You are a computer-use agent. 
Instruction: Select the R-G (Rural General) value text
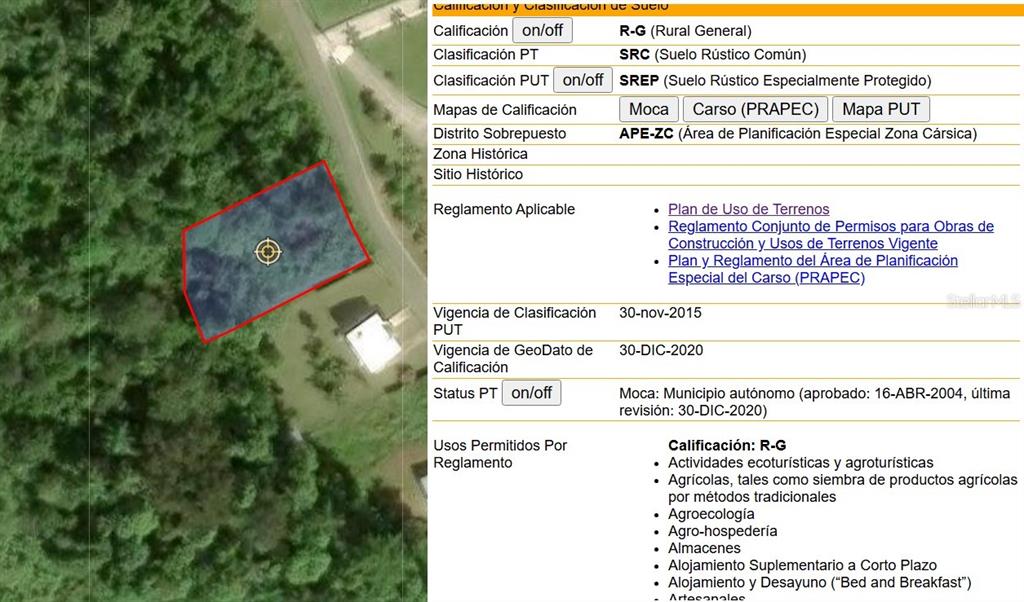point(685,31)
